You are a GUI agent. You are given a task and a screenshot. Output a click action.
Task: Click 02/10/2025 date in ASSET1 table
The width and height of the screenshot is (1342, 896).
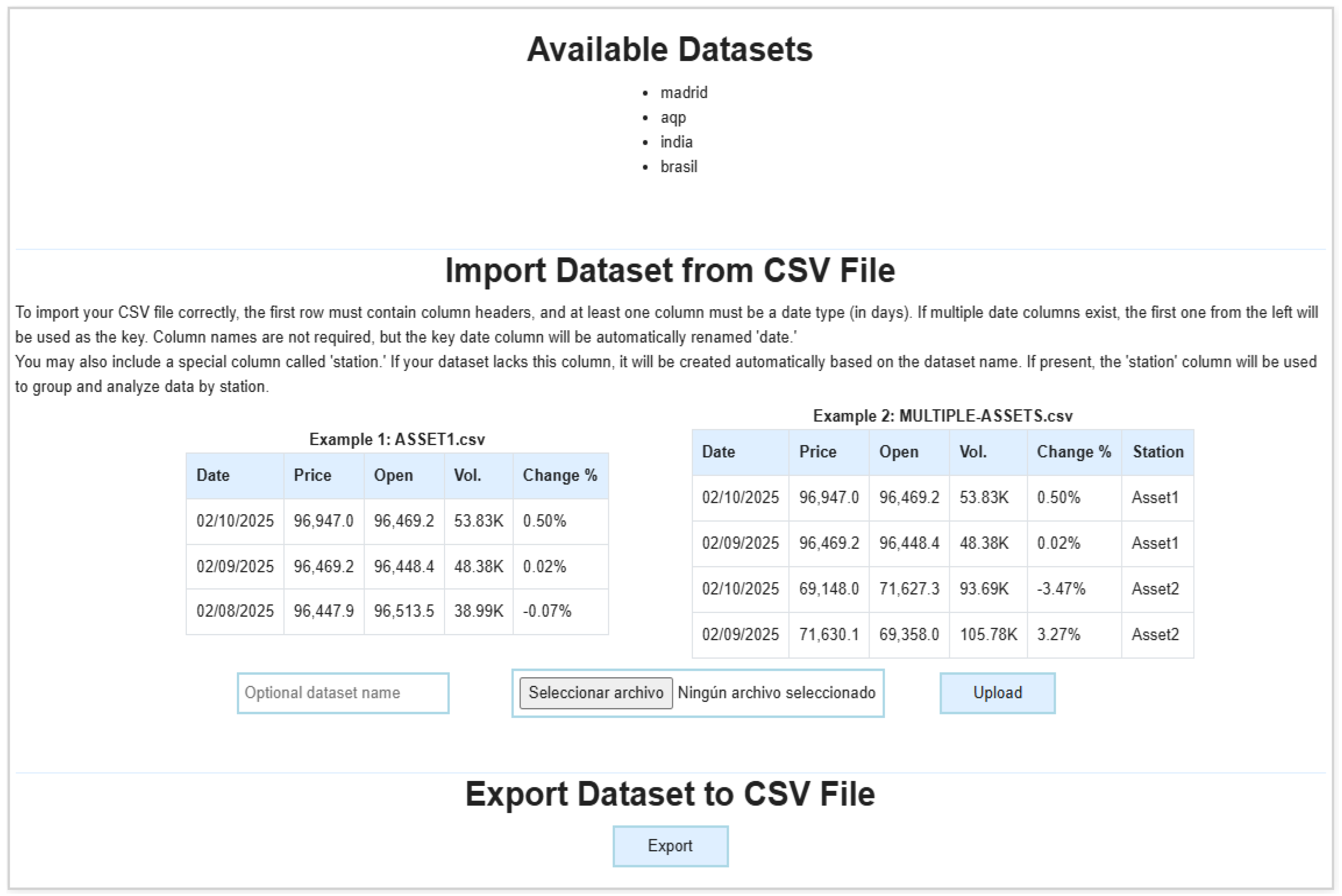(x=235, y=521)
